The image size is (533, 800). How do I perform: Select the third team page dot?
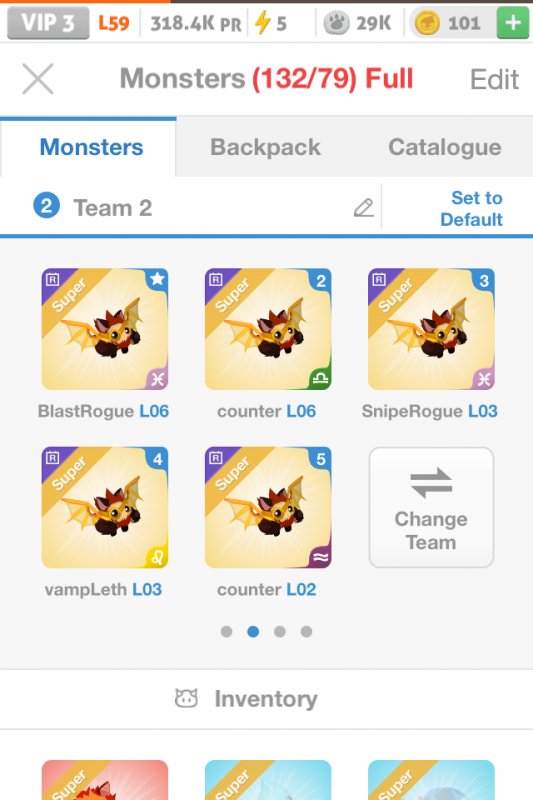[280, 632]
